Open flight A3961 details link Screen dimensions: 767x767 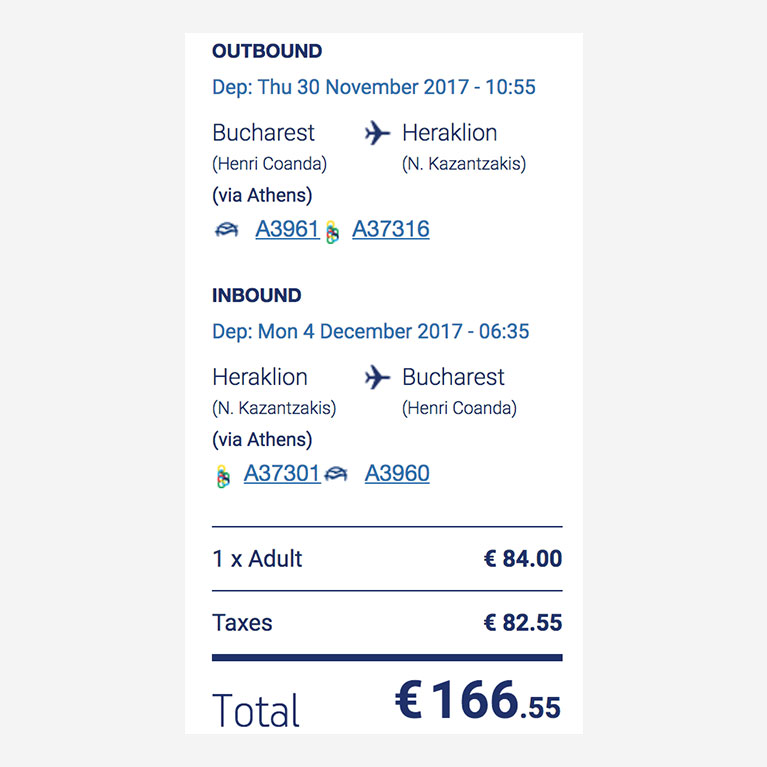click(288, 229)
